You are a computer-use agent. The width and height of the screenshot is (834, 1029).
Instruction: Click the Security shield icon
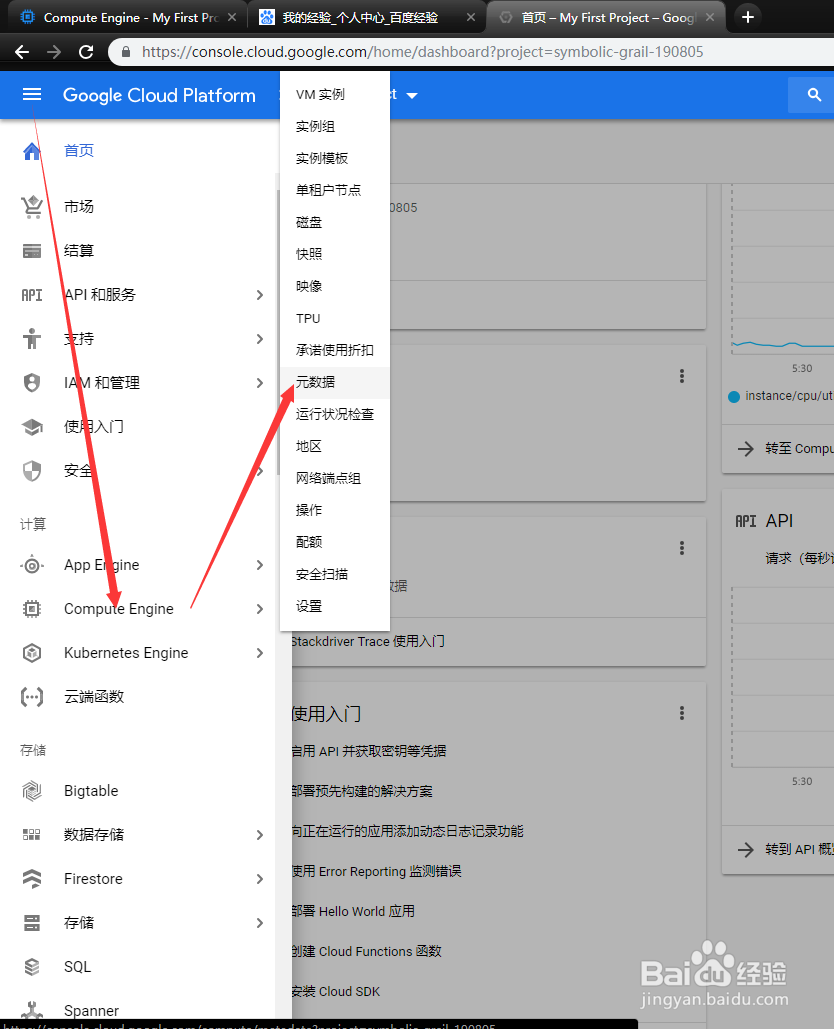(31, 471)
